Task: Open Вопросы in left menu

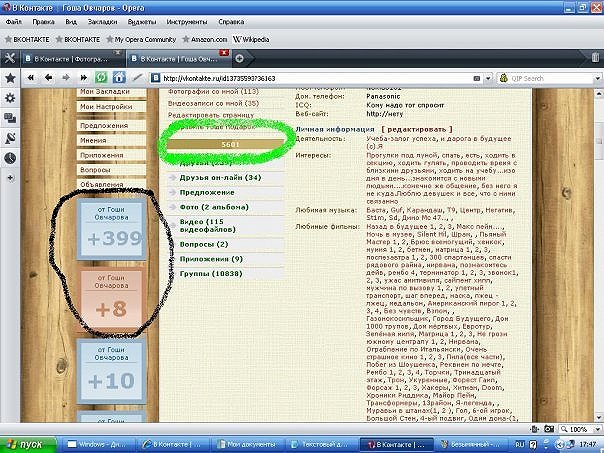Action: click(x=112, y=170)
